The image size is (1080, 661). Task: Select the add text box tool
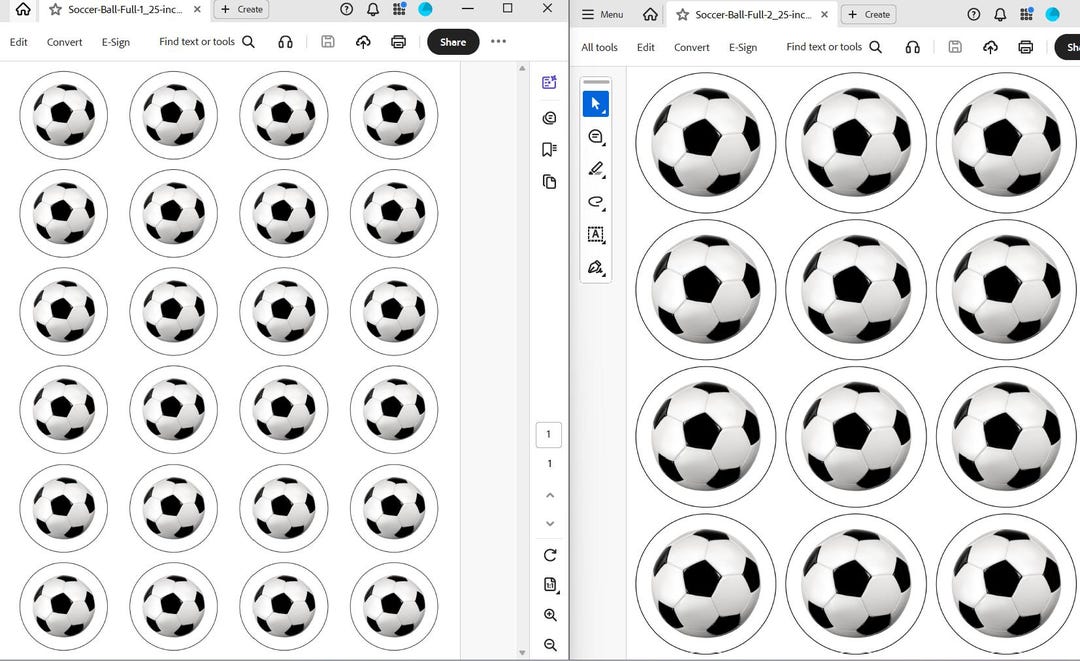point(596,234)
